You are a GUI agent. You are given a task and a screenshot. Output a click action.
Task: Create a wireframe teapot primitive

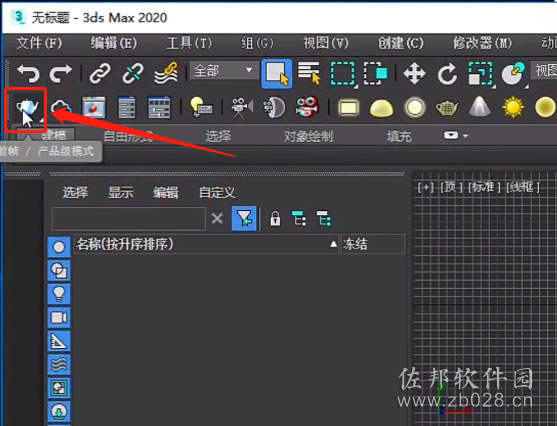[447, 108]
